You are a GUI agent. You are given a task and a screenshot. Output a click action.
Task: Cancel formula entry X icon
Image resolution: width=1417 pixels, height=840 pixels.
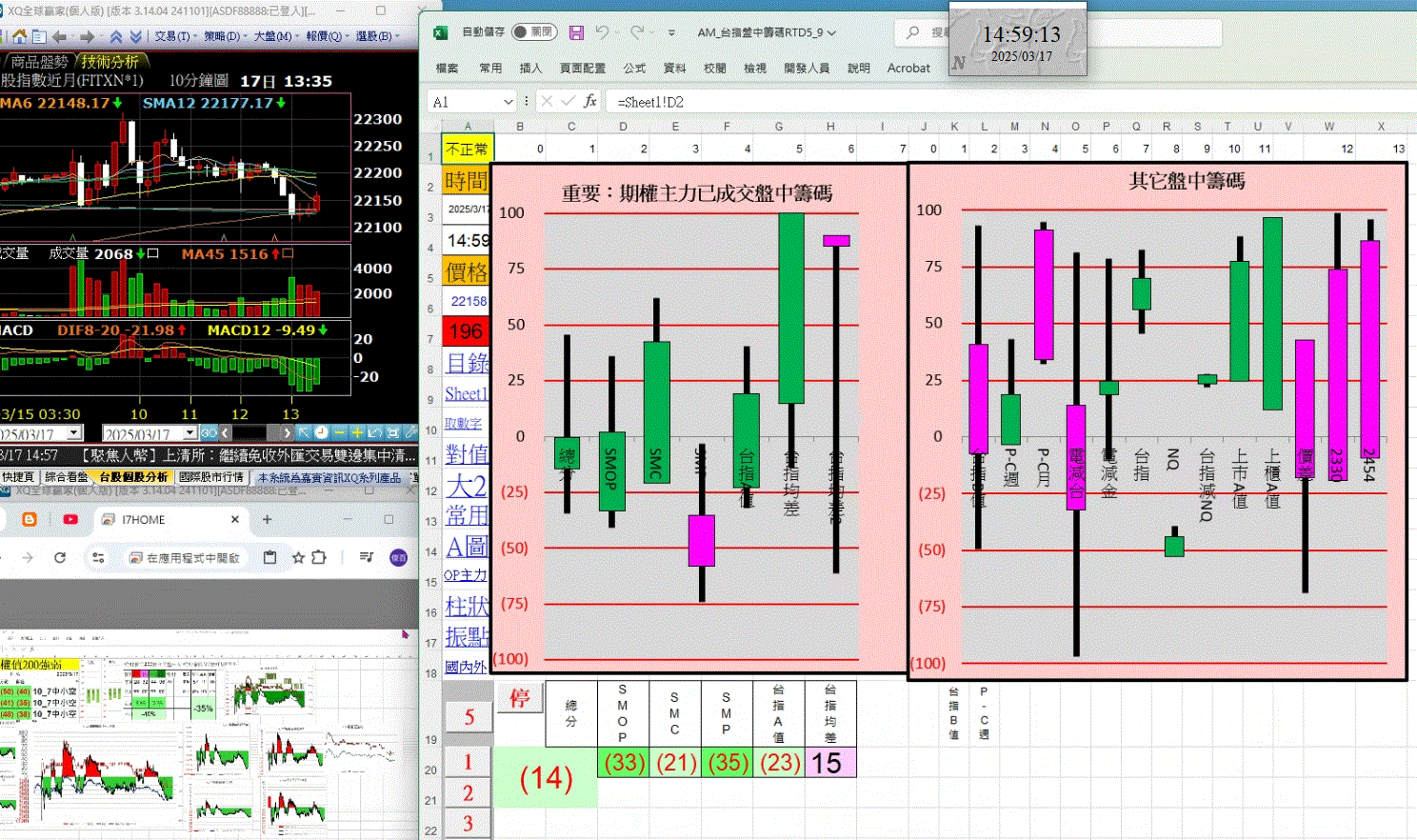pos(547,101)
